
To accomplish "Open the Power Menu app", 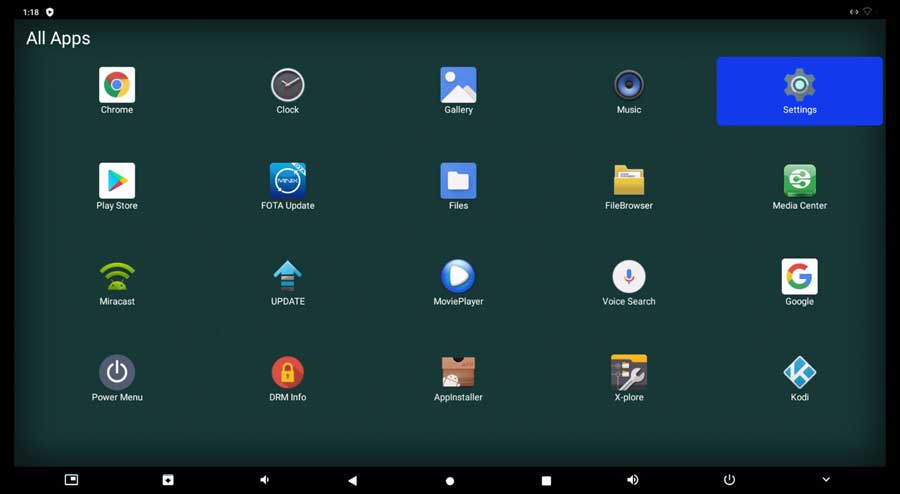I will pos(117,378).
